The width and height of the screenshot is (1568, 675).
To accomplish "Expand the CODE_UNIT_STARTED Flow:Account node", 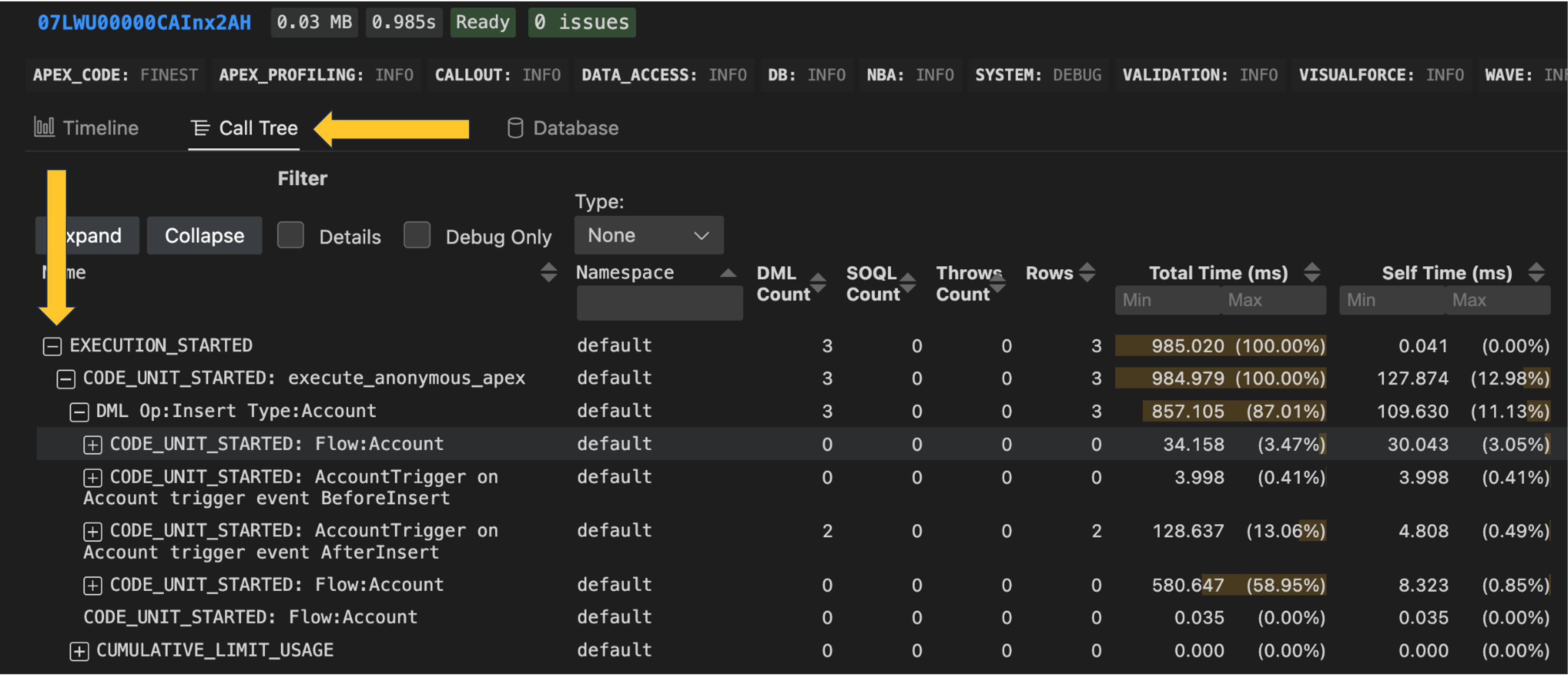I will tap(92, 444).
